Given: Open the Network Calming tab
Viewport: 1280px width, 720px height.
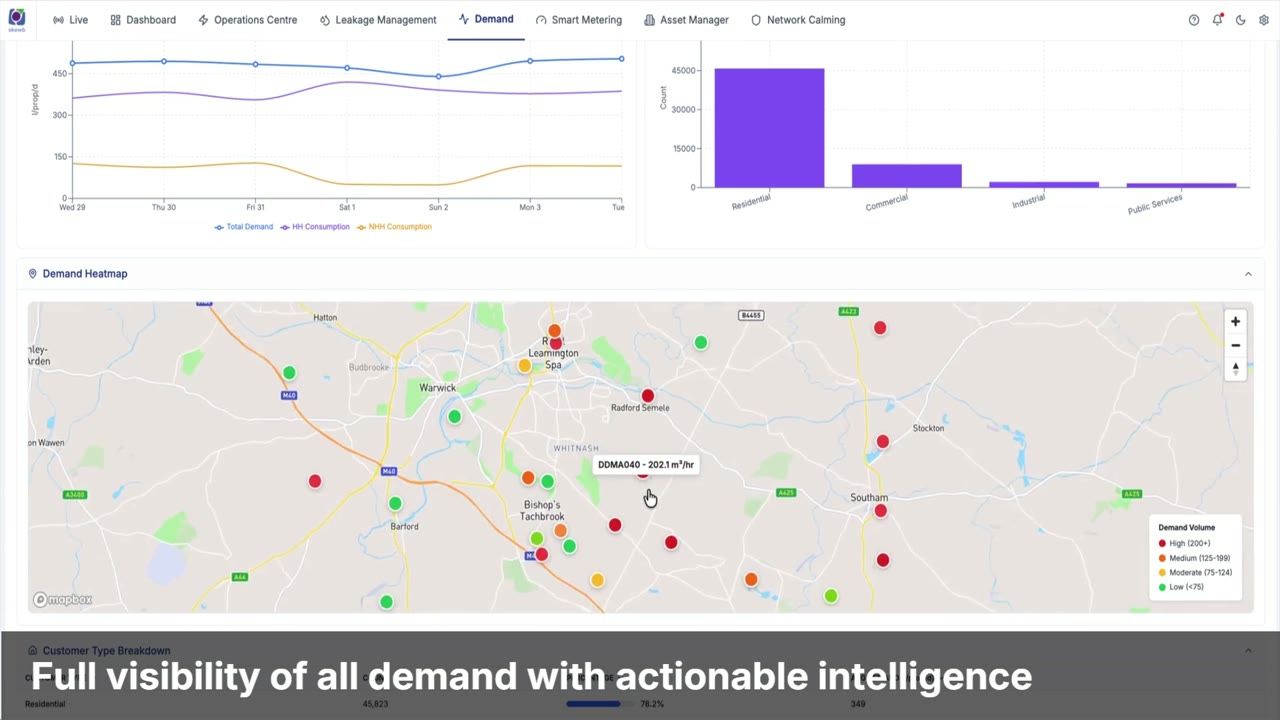Looking at the screenshot, I should [797, 20].
